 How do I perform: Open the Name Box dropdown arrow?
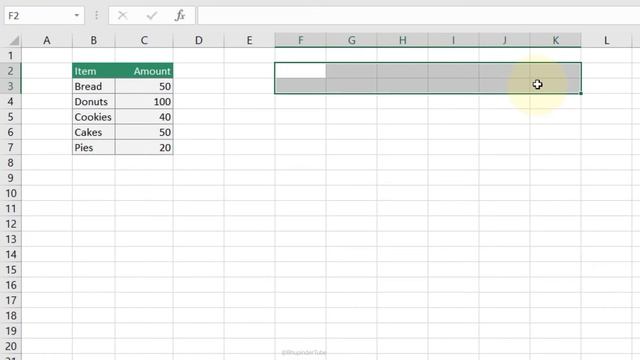pos(76,16)
